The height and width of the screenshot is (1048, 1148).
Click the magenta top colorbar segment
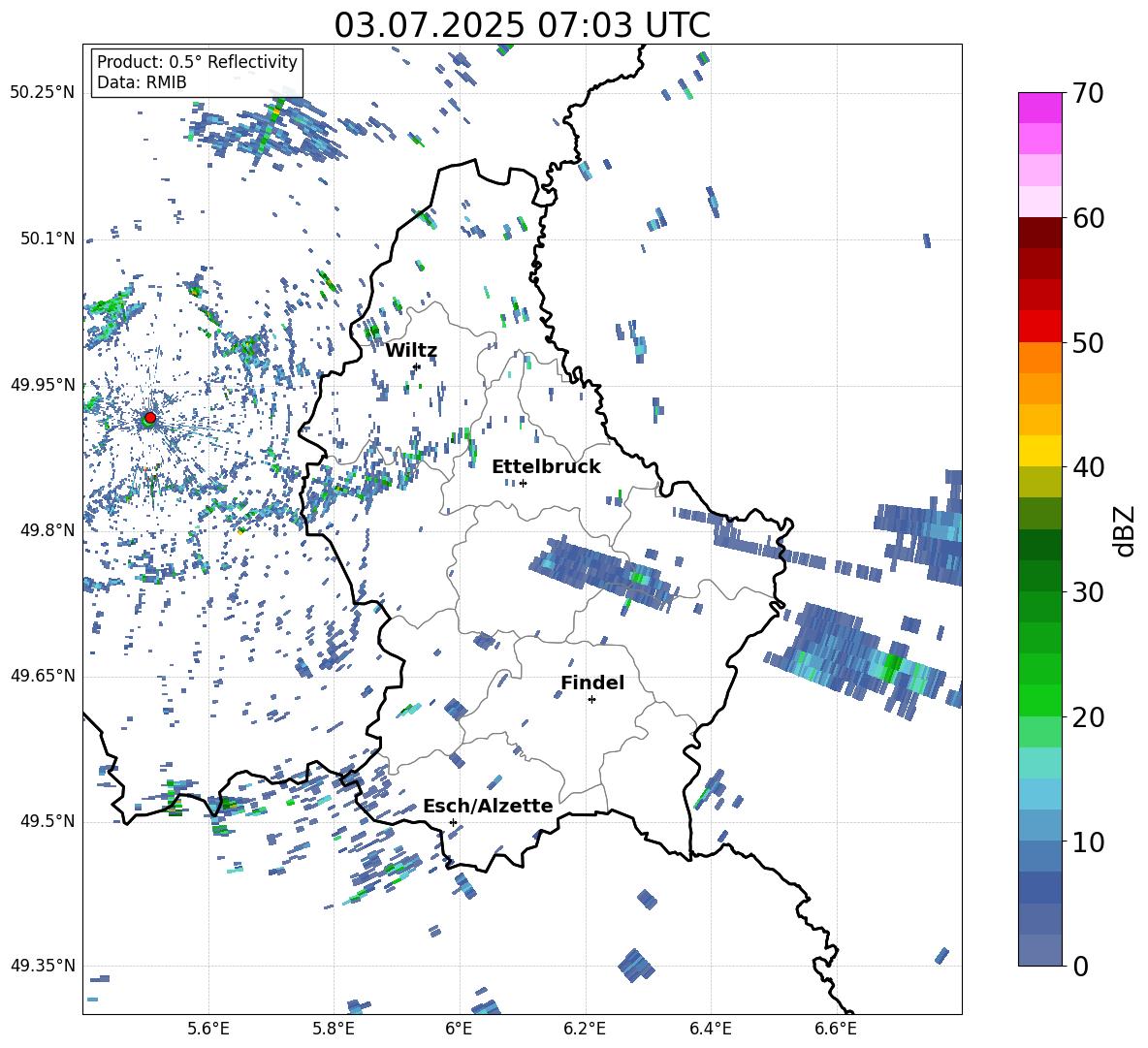point(1039,108)
